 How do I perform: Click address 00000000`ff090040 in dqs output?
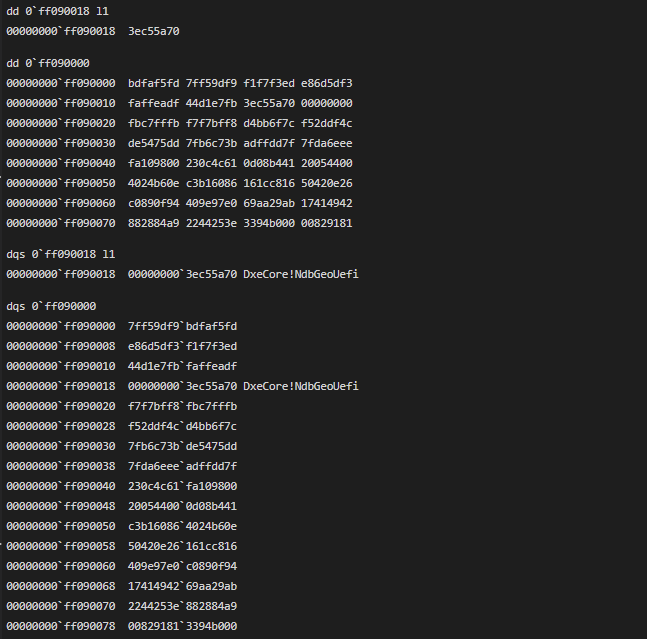pos(61,486)
